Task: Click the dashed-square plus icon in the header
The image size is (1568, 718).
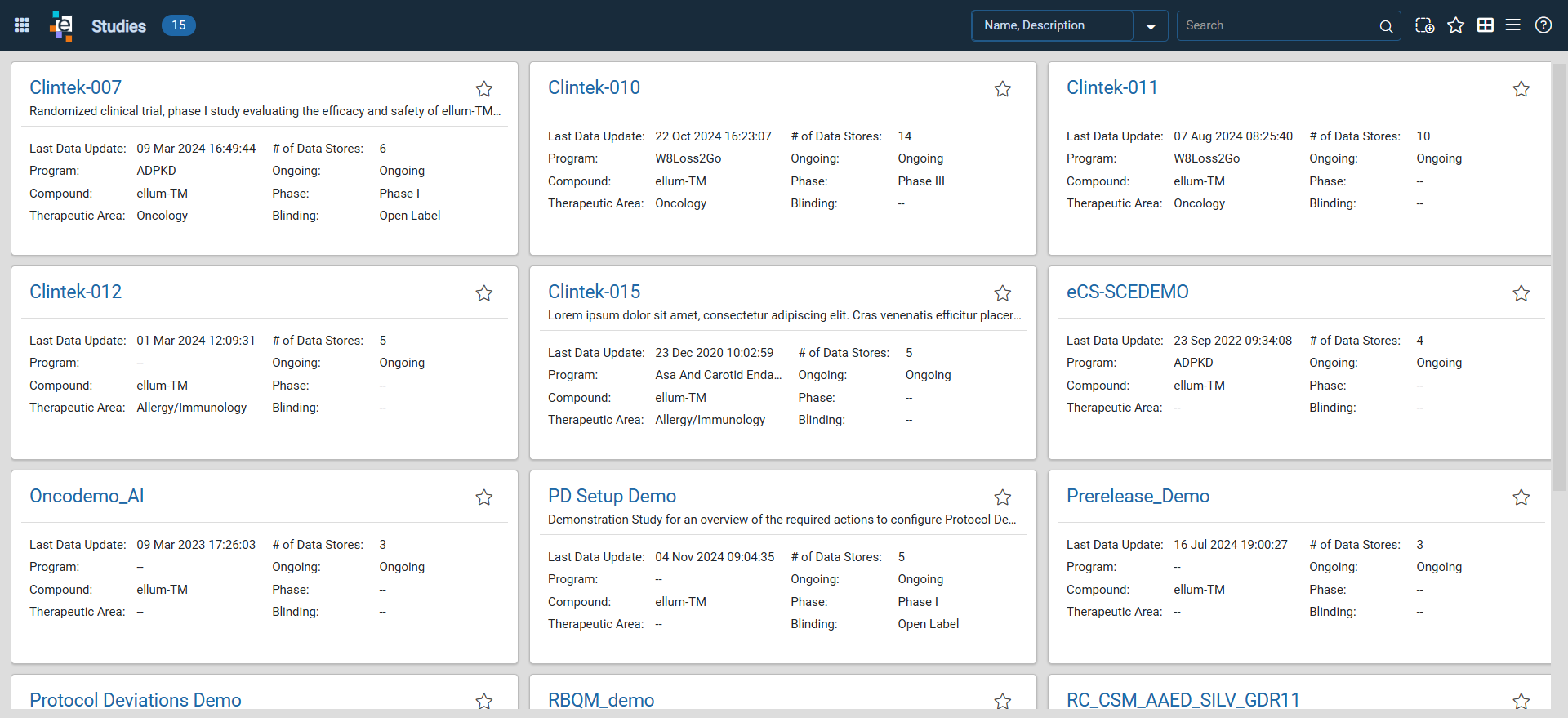Action: 1424,25
